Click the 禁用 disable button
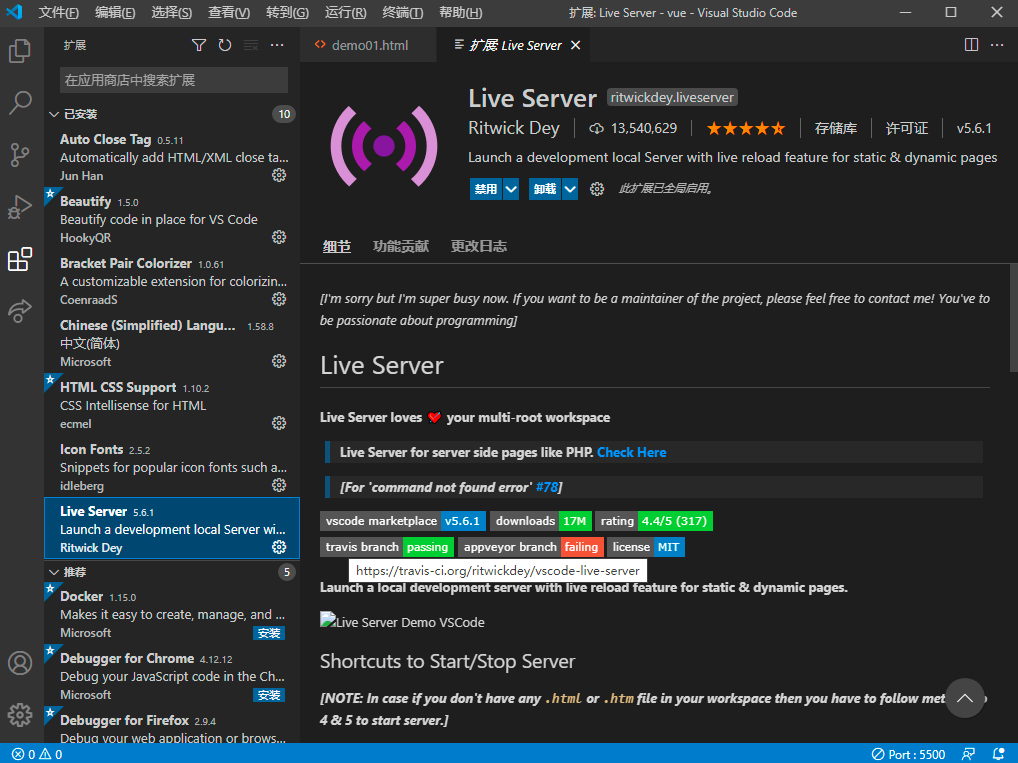The width and height of the screenshot is (1018, 763). click(486, 189)
